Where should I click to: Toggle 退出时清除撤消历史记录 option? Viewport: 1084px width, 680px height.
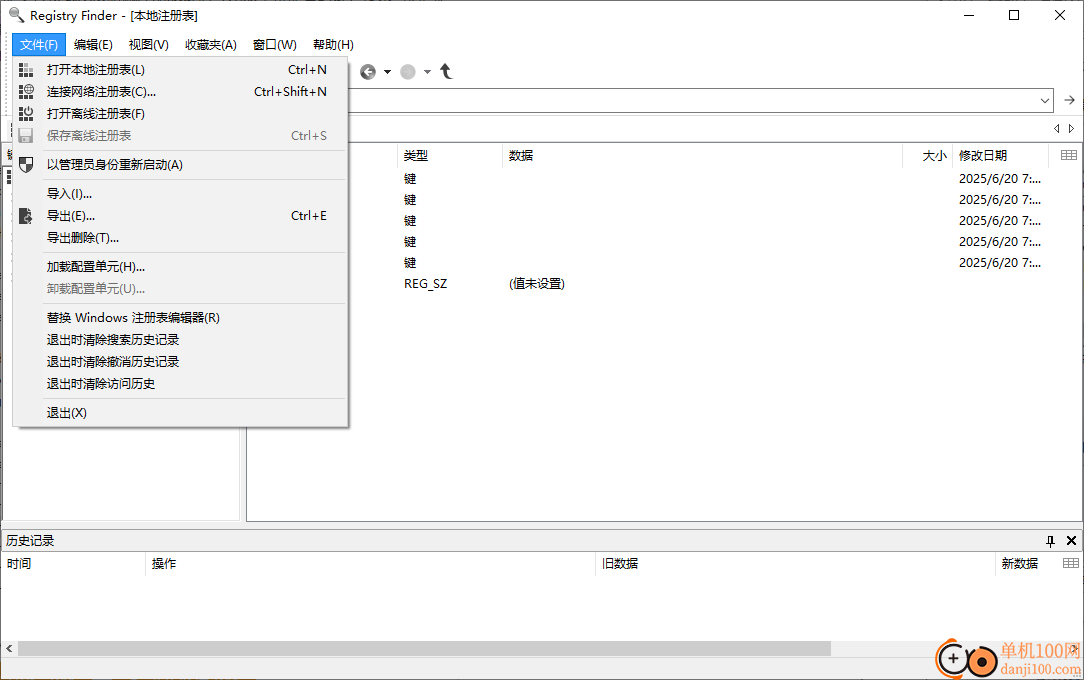point(180,362)
